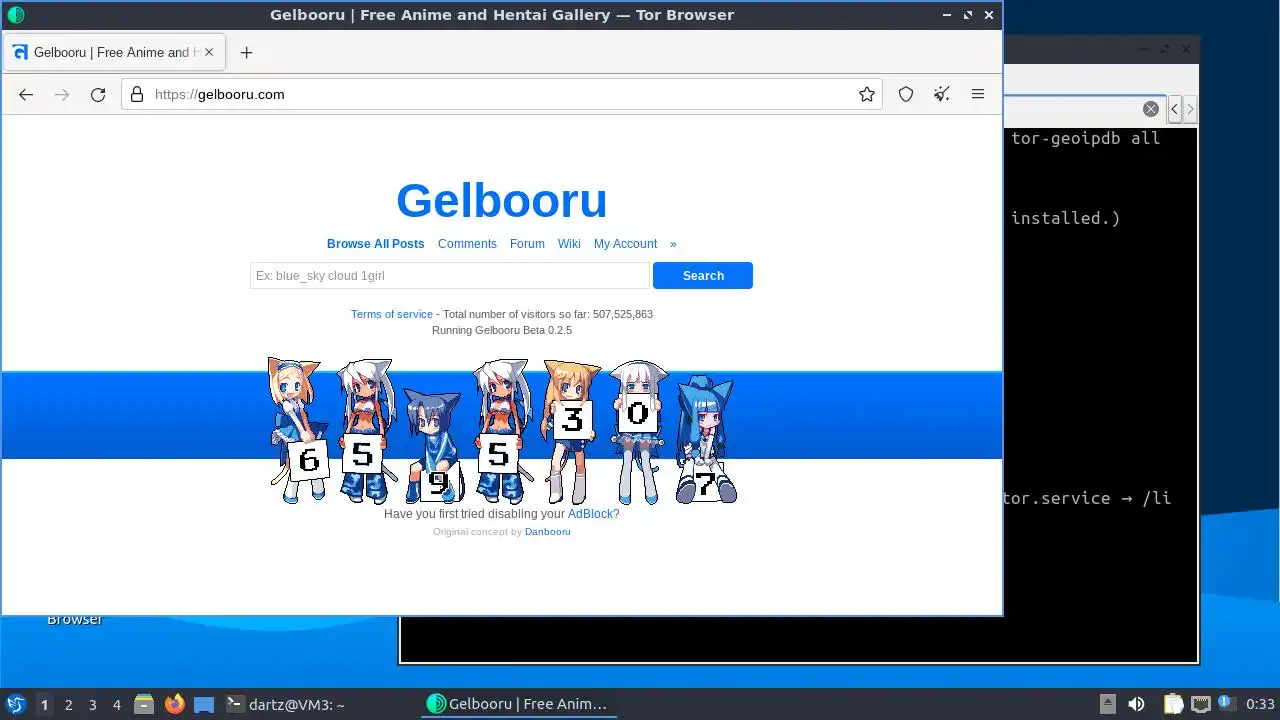Image resolution: width=1280 pixels, height=720 pixels.
Task: Open the clipboard manager tray icon
Action: [1173, 705]
